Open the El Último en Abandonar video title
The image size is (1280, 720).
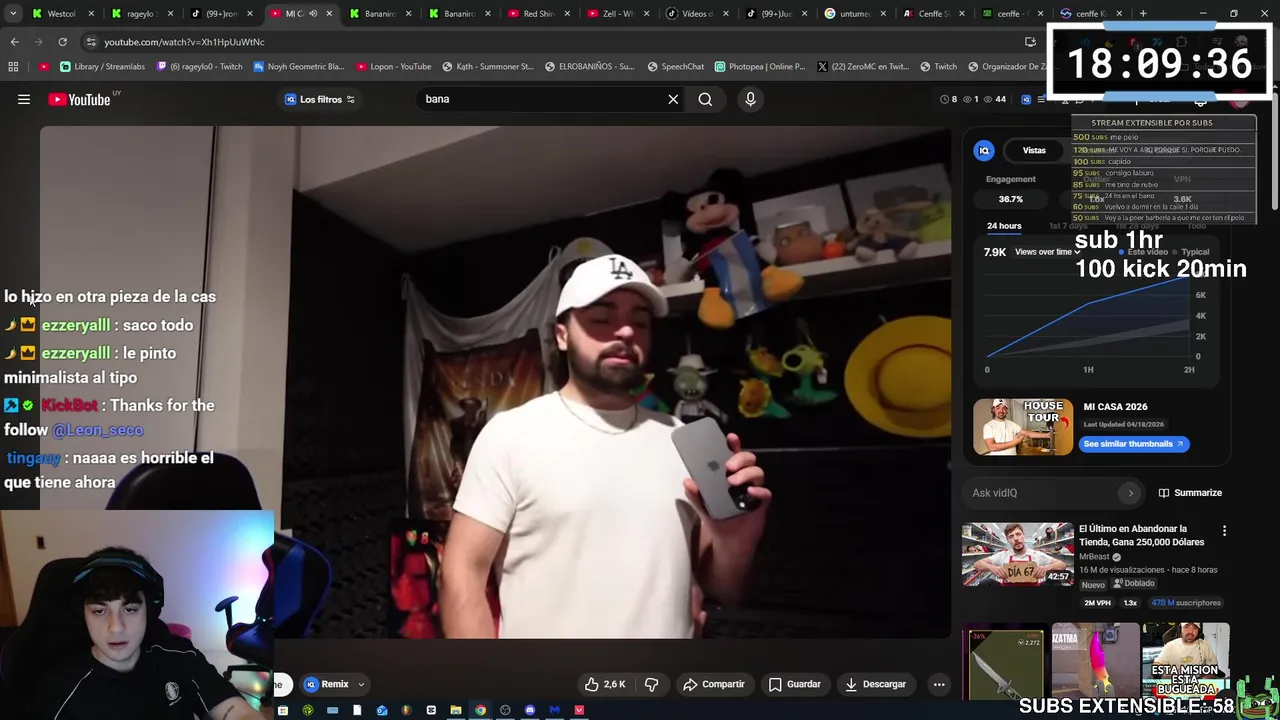tap(1141, 535)
